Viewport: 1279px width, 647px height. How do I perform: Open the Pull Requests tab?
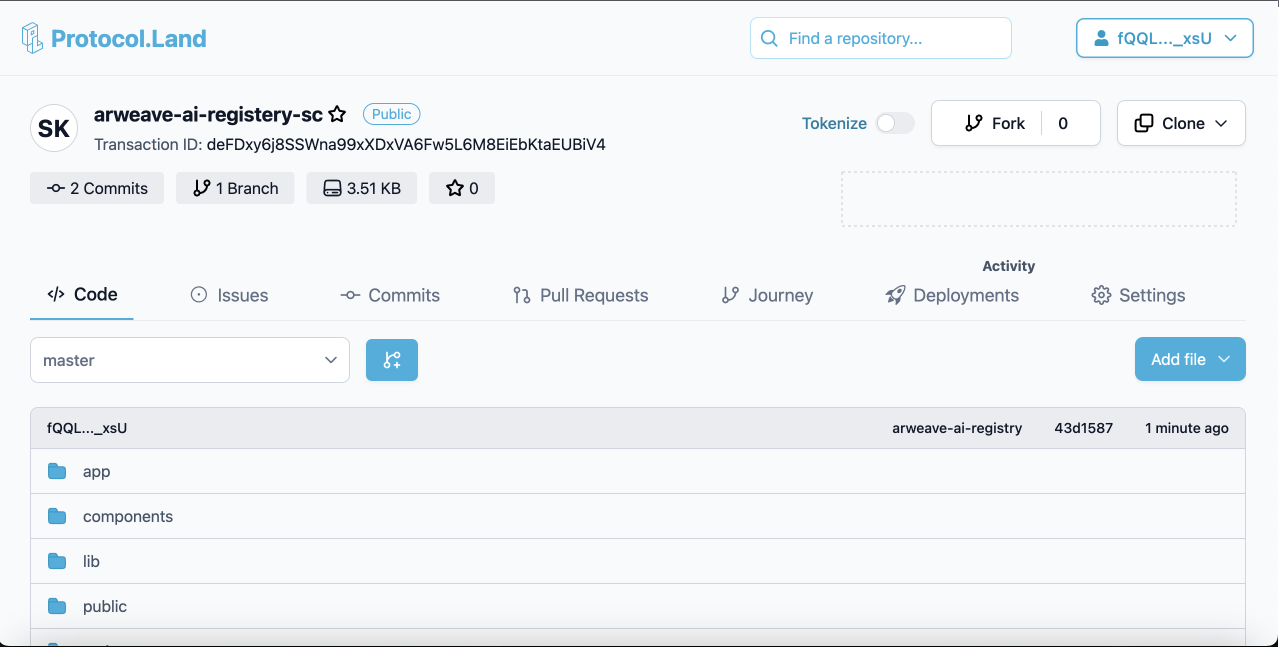coord(580,295)
